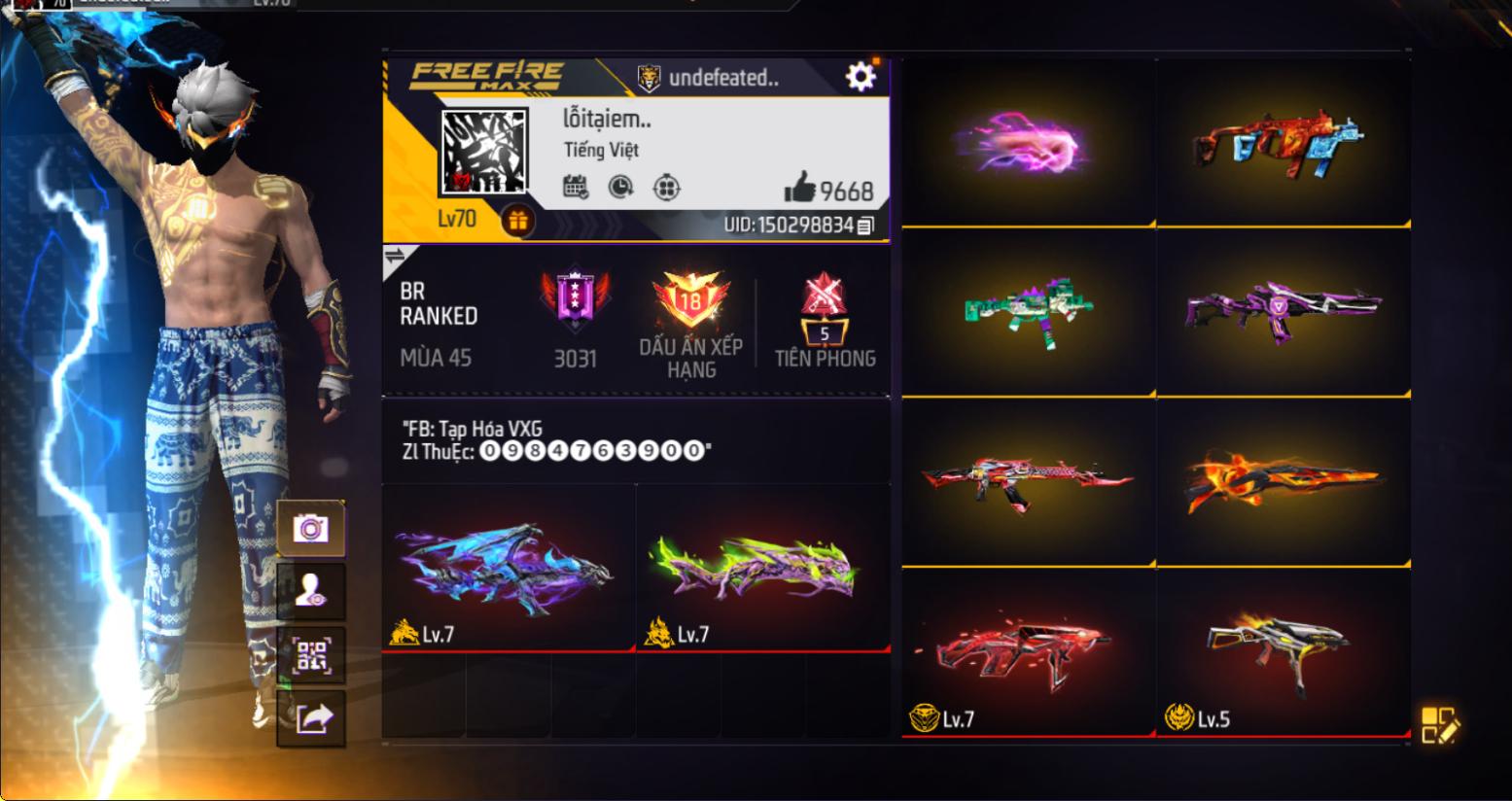Show the profile QR code
1512x801 pixels.
pos(310,655)
